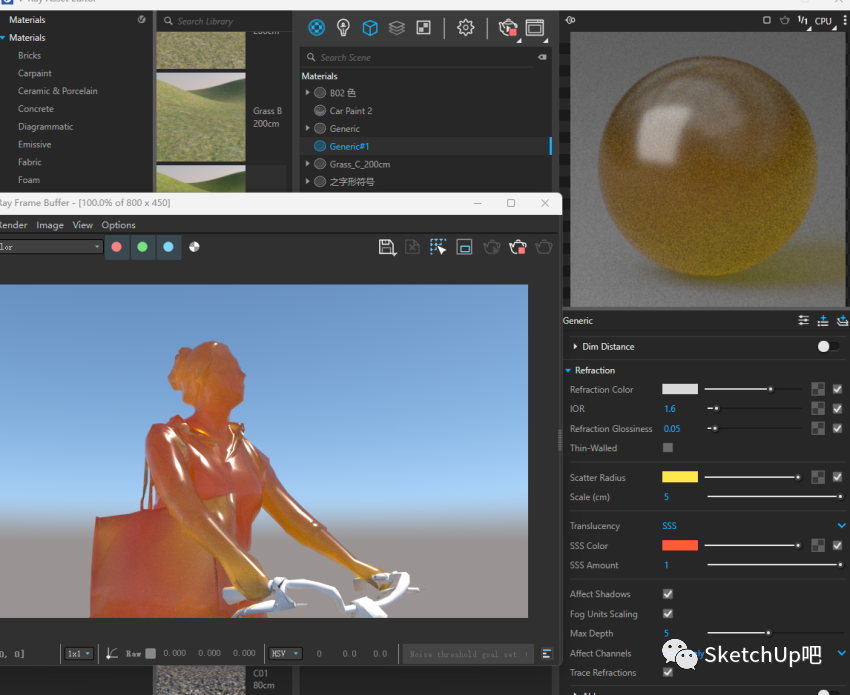The image size is (850, 695).
Task: Toggle the blue channel button
Action: [169, 247]
